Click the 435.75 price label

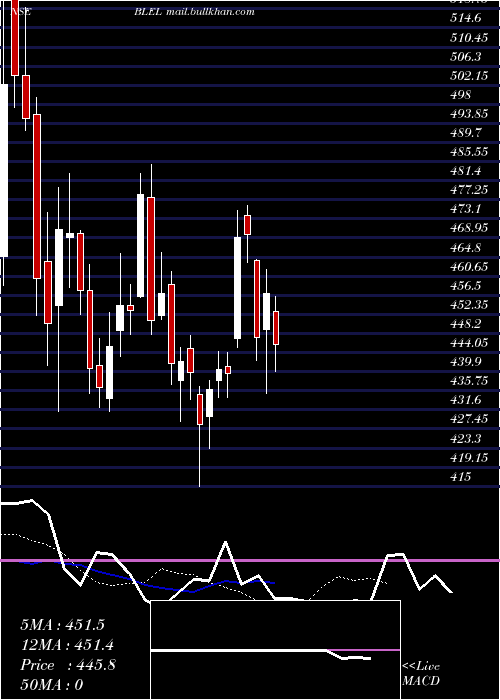pos(469,381)
